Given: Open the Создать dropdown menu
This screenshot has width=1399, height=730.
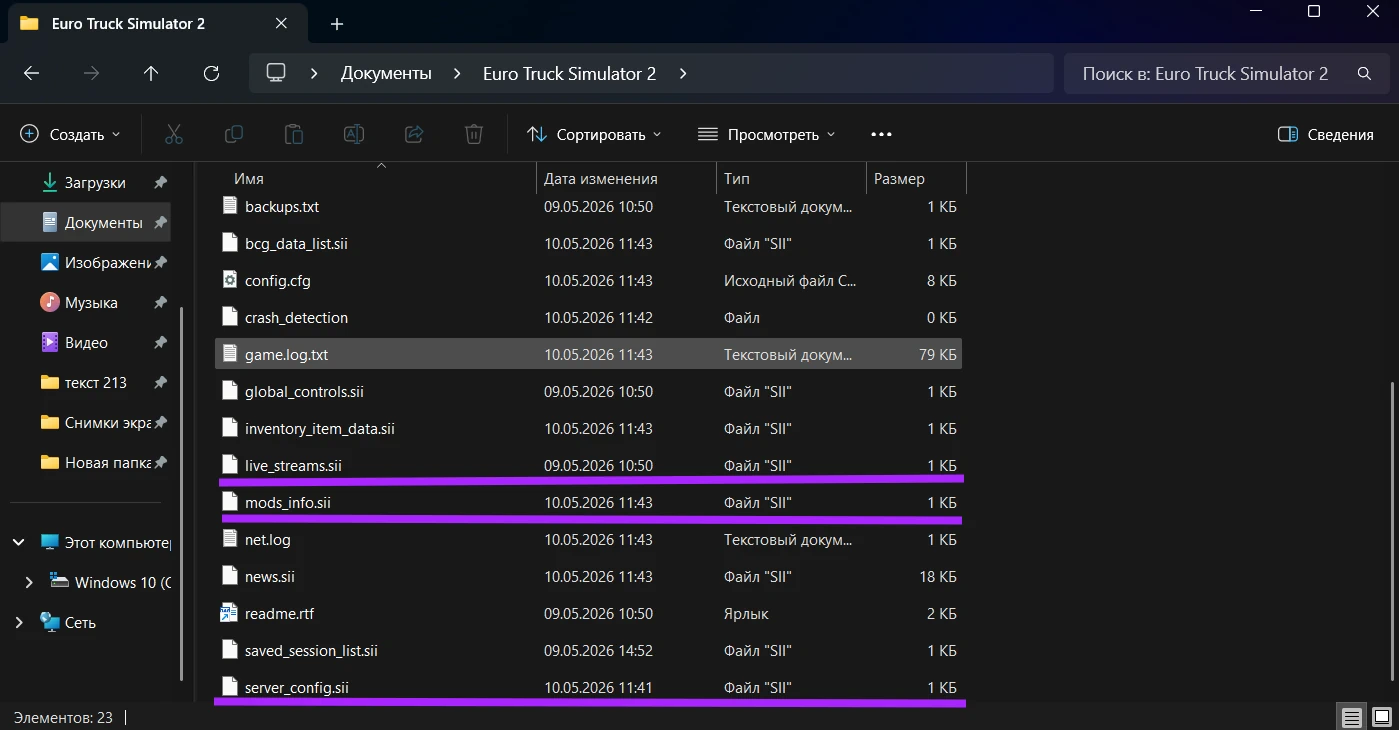Looking at the screenshot, I should tap(70, 134).
